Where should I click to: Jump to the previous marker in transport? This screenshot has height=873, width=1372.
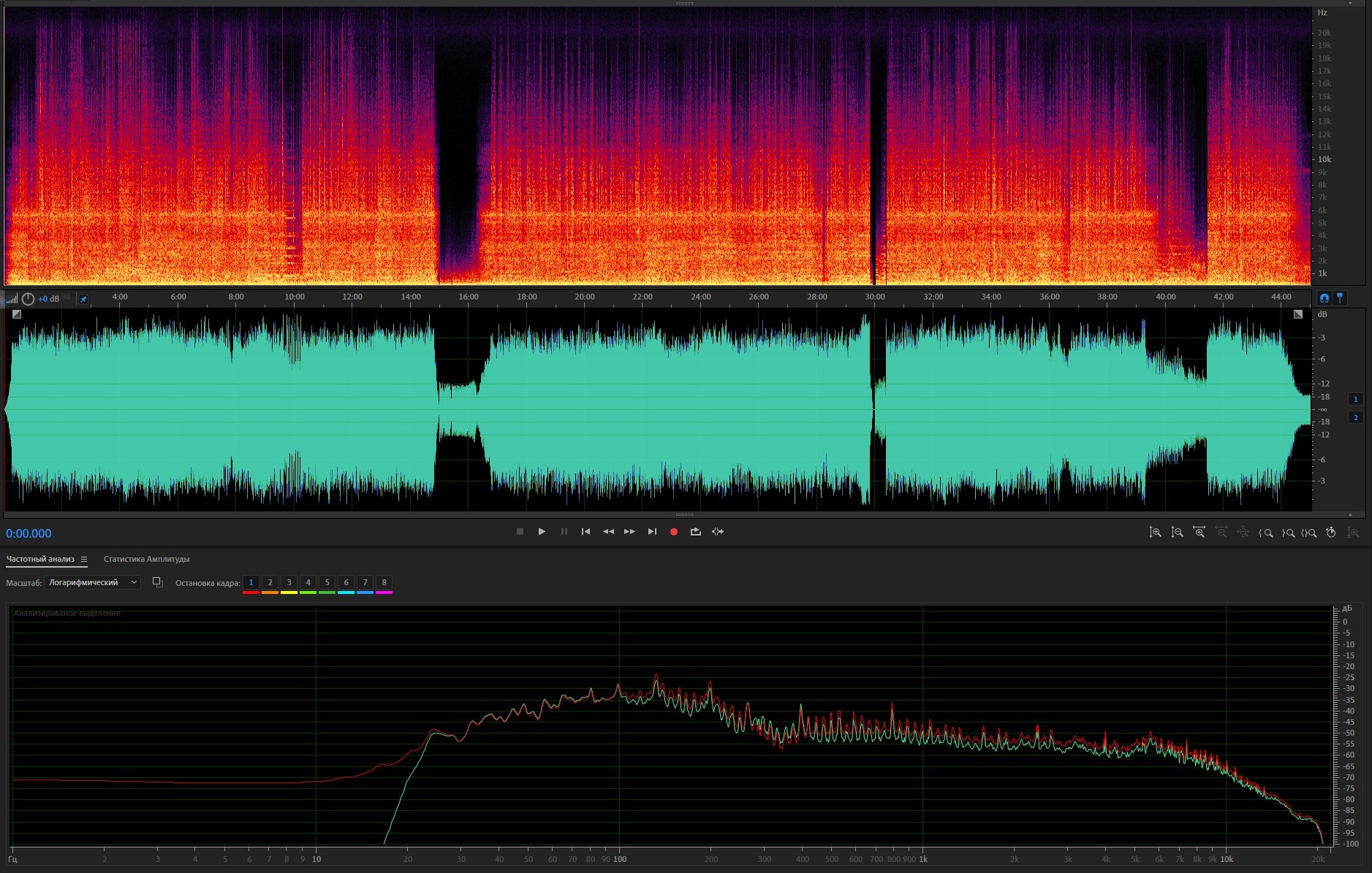pos(585,532)
